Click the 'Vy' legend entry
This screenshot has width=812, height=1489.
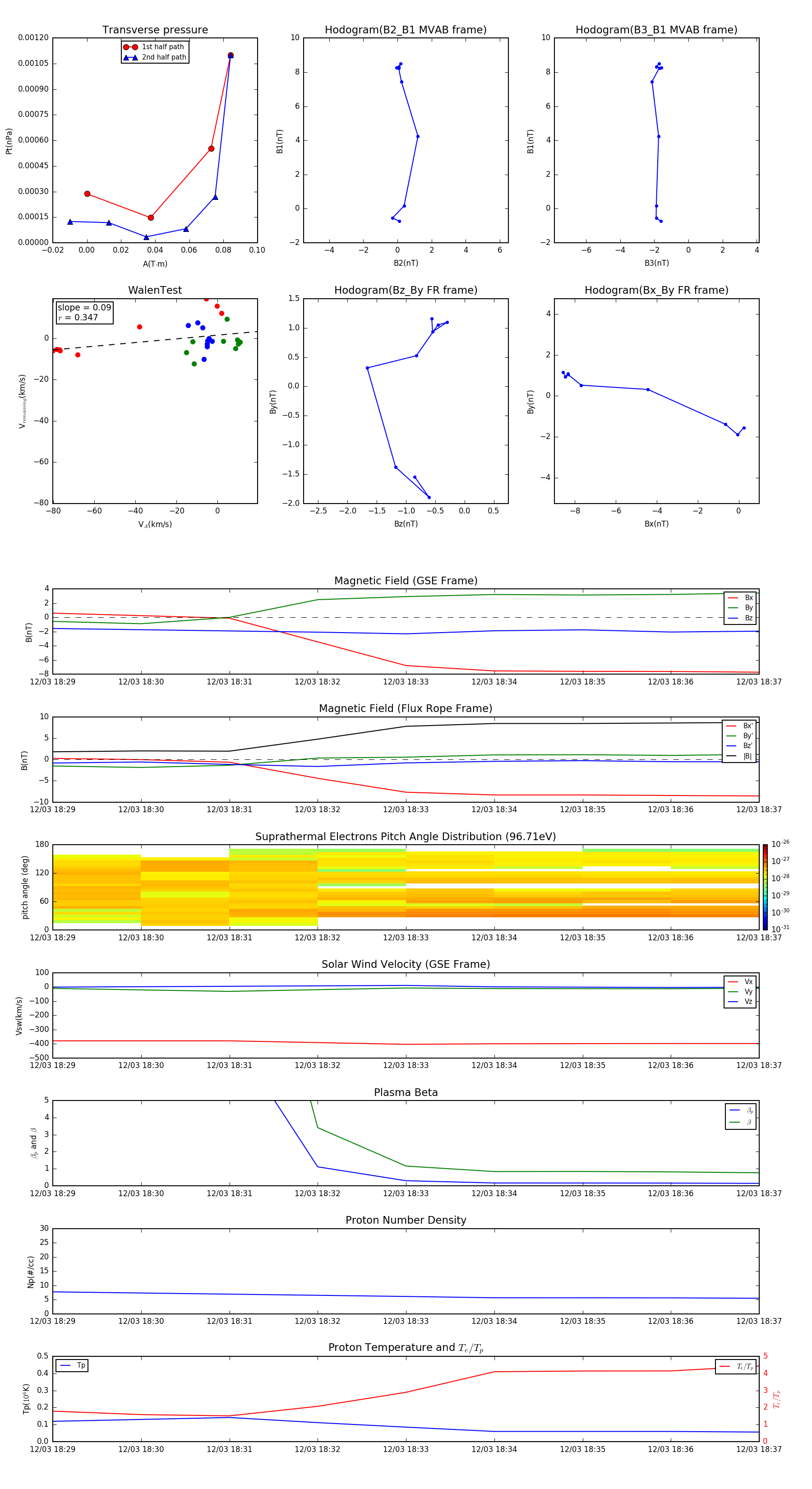[740, 992]
